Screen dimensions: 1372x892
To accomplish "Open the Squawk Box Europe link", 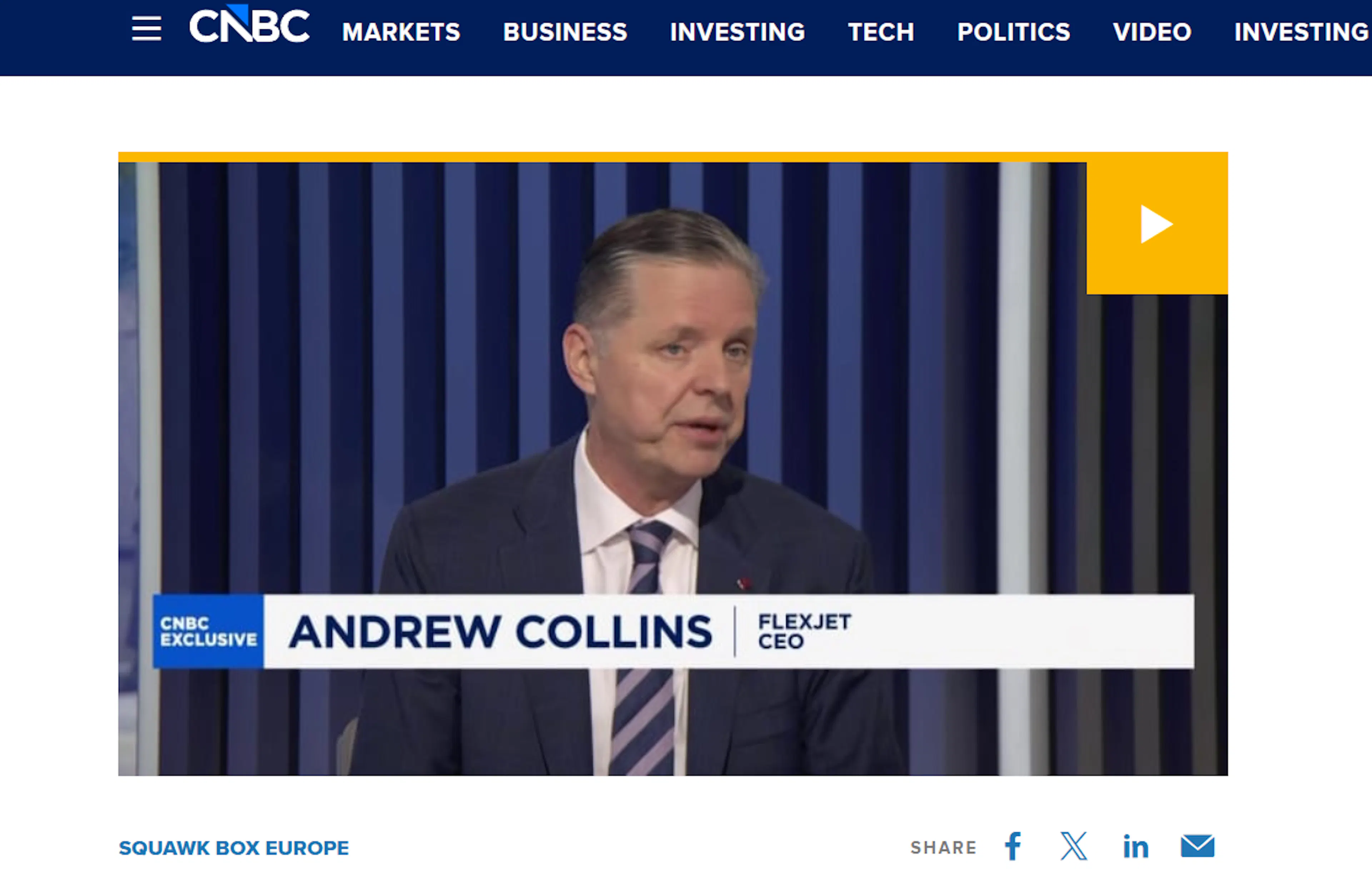I will (x=233, y=848).
